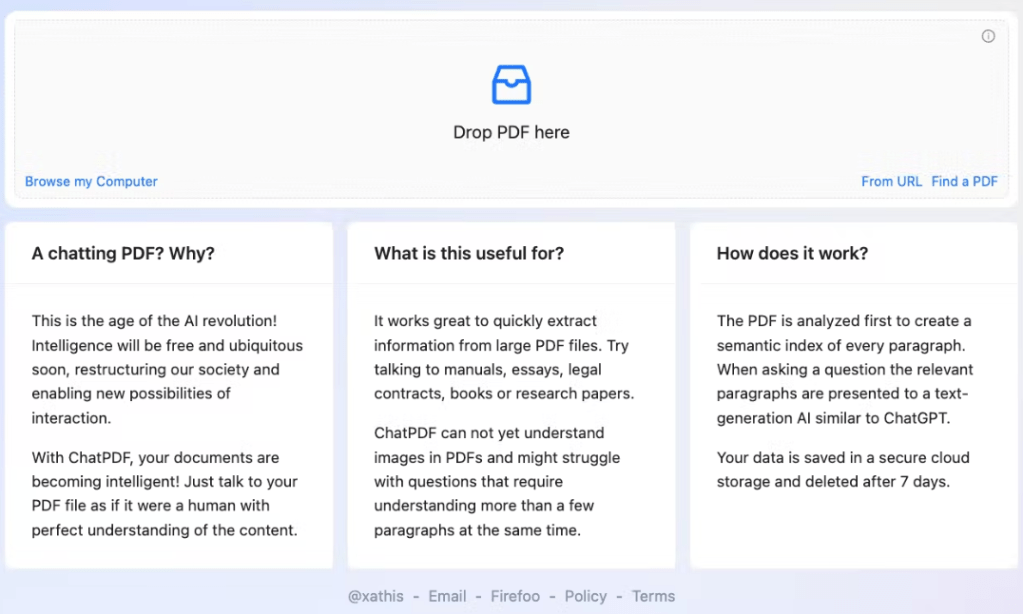Select the "PDF is analyzed first" paragraph
The height and width of the screenshot is (614, 1023).
coord(844,369)
